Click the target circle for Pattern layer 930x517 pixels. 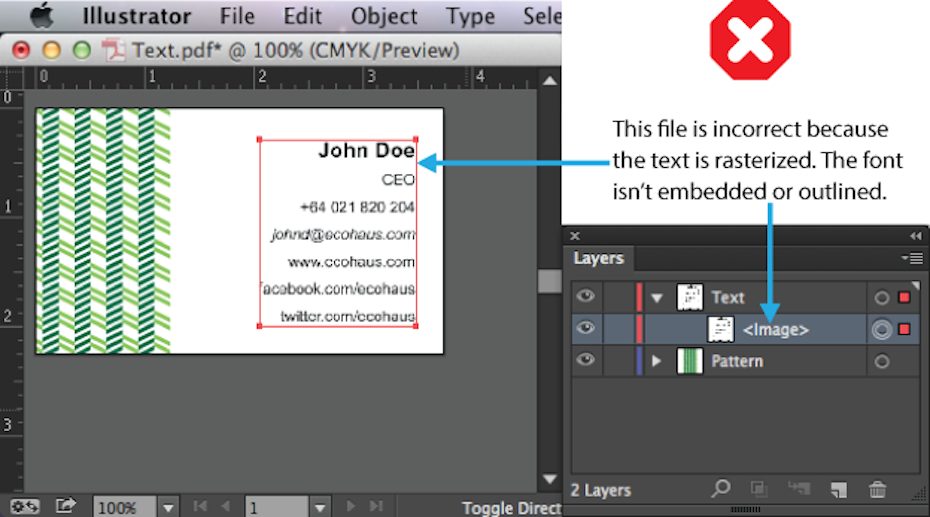tap(881, 362)
